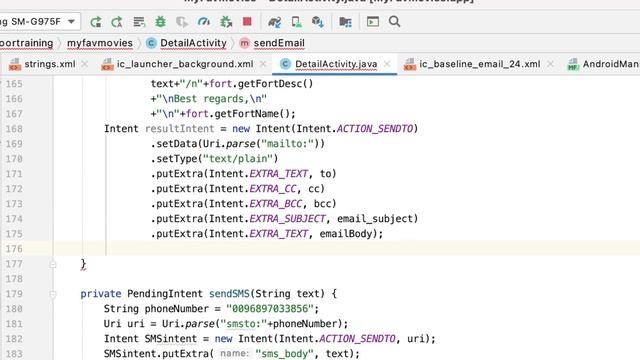Click getFortName() call on line 167
The width and height of the screenshot is (640, 360).
coord(252,113)
